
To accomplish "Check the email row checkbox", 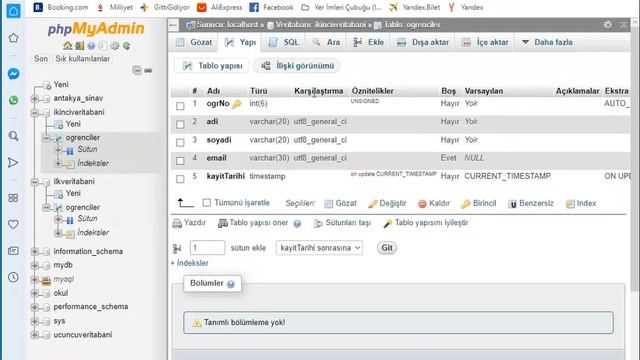I will coord(180,161).
